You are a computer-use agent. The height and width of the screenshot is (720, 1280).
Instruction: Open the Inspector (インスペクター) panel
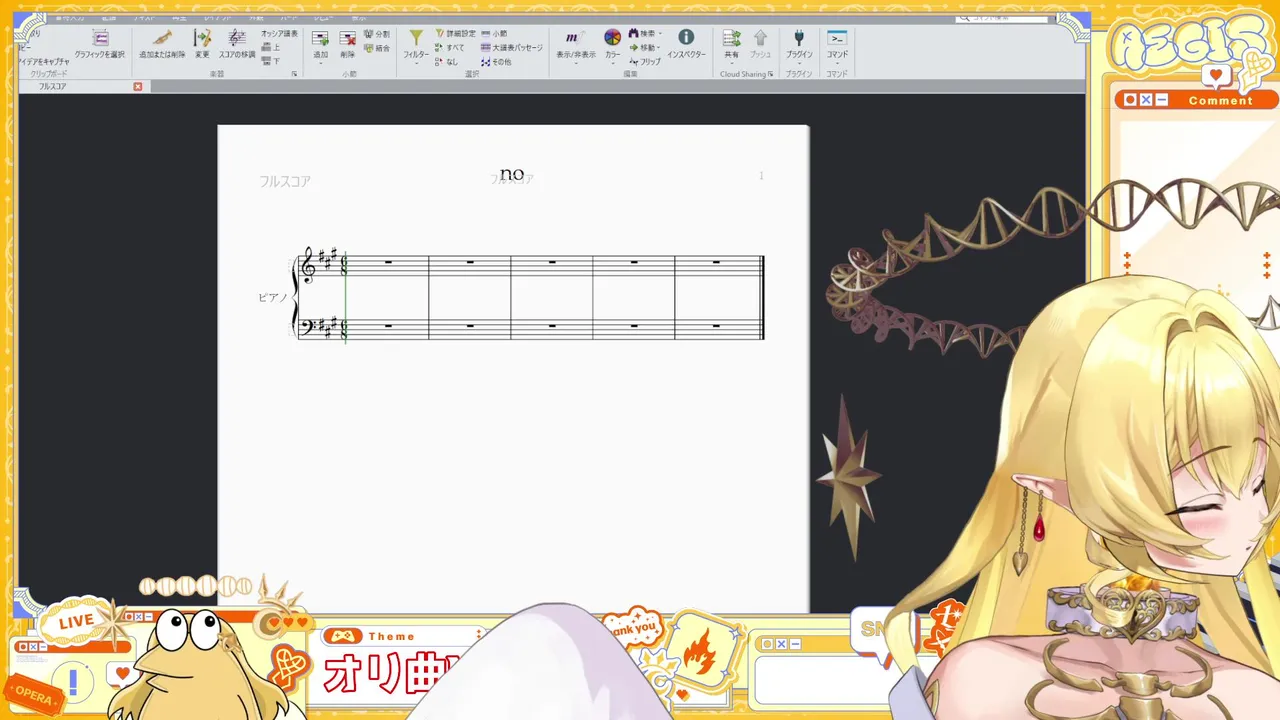pyautogui.click(x=686, y=42)
